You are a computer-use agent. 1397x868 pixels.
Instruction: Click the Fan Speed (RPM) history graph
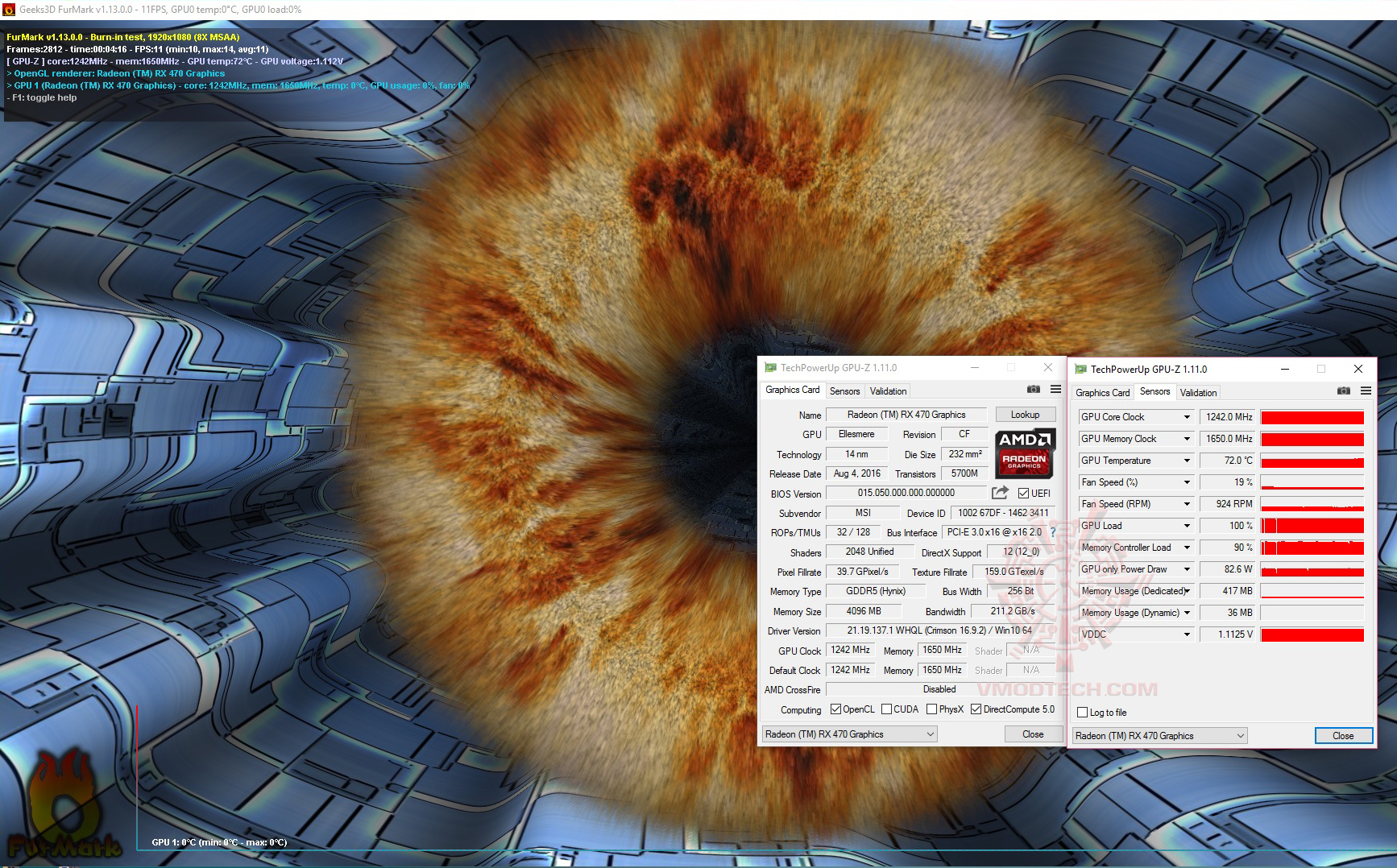click(1312, 504)
